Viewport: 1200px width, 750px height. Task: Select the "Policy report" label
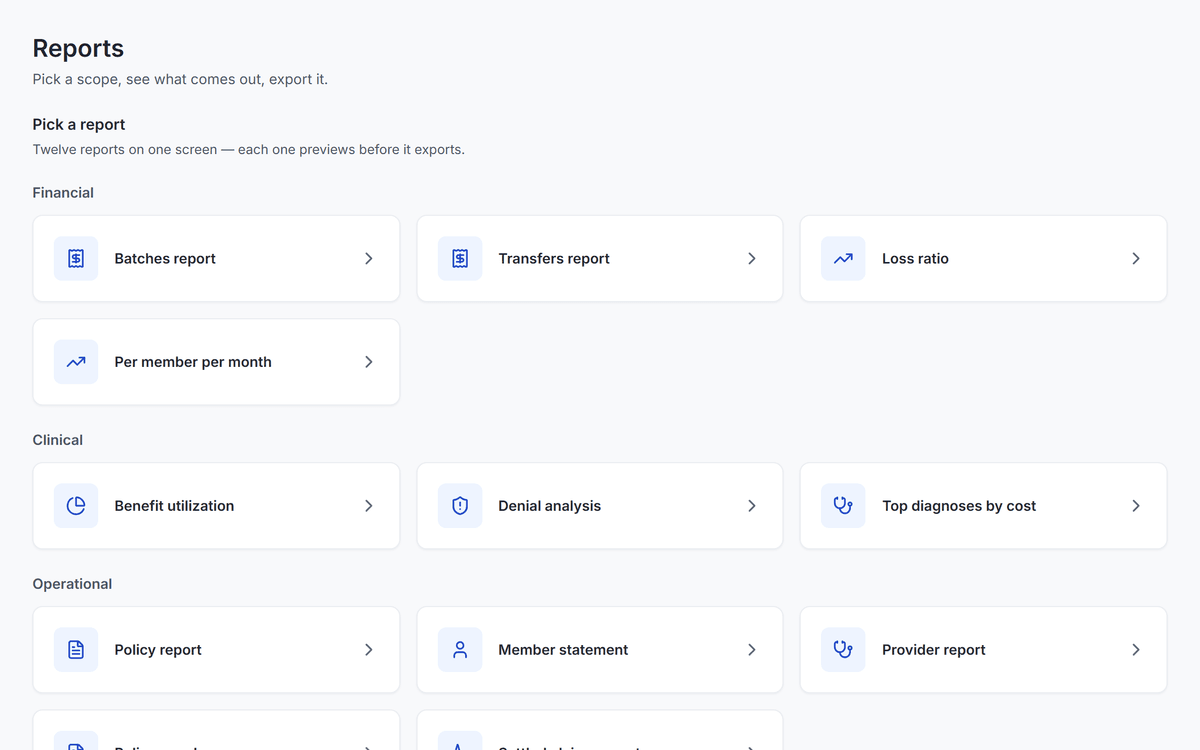[x=158, y=650]
